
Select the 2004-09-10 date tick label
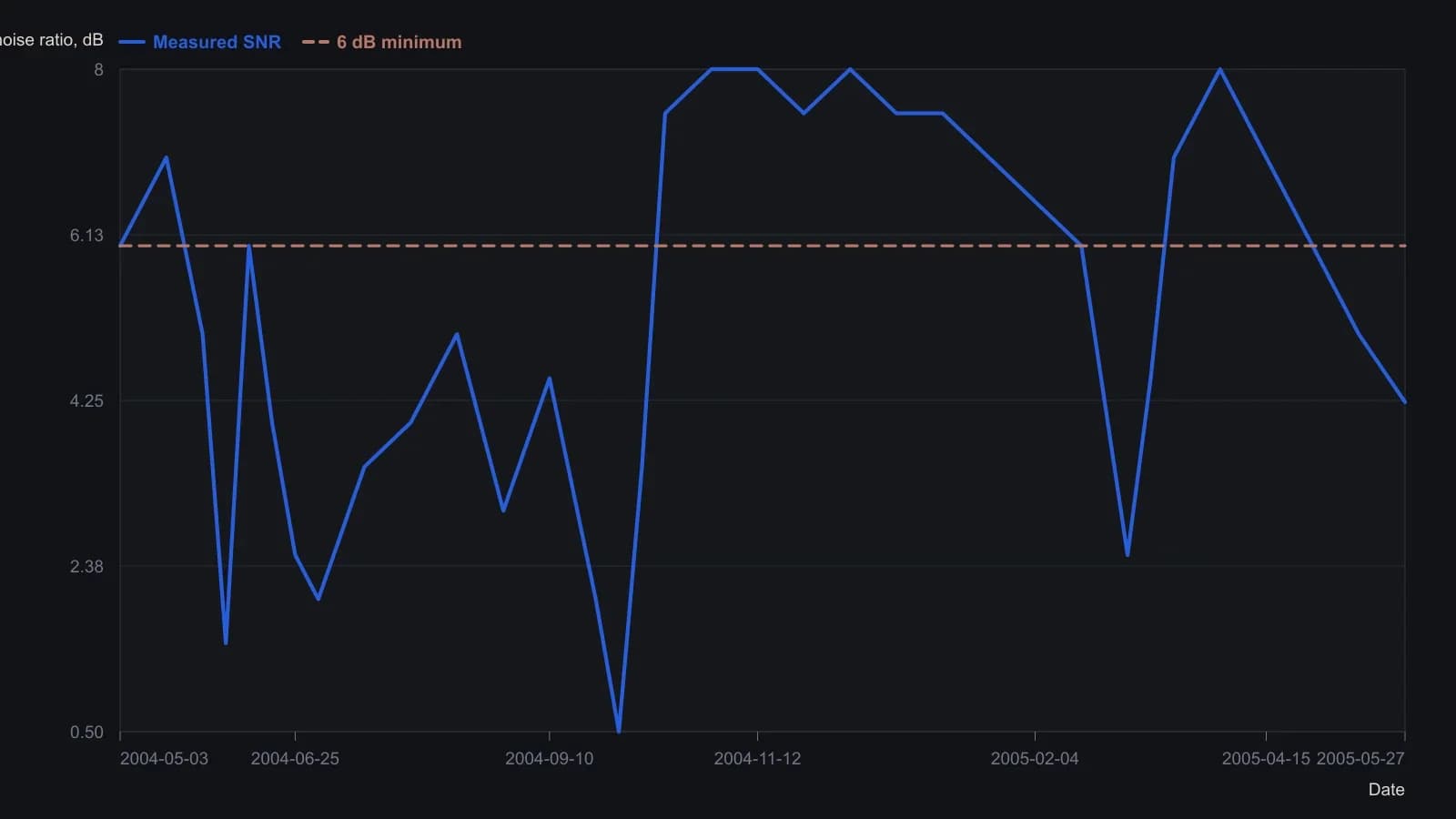tap(549, 759)
